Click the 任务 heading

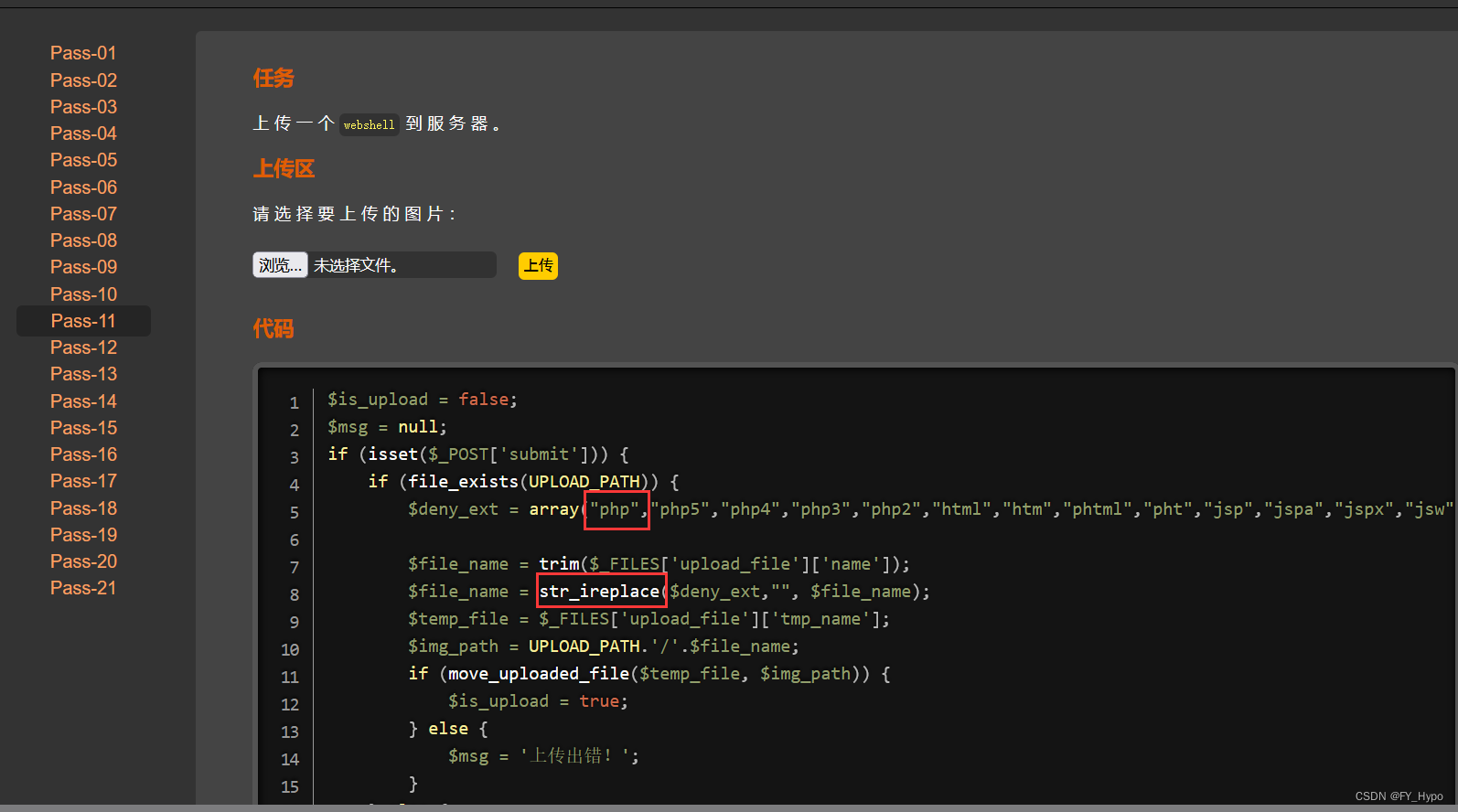[x=273, y=79]
